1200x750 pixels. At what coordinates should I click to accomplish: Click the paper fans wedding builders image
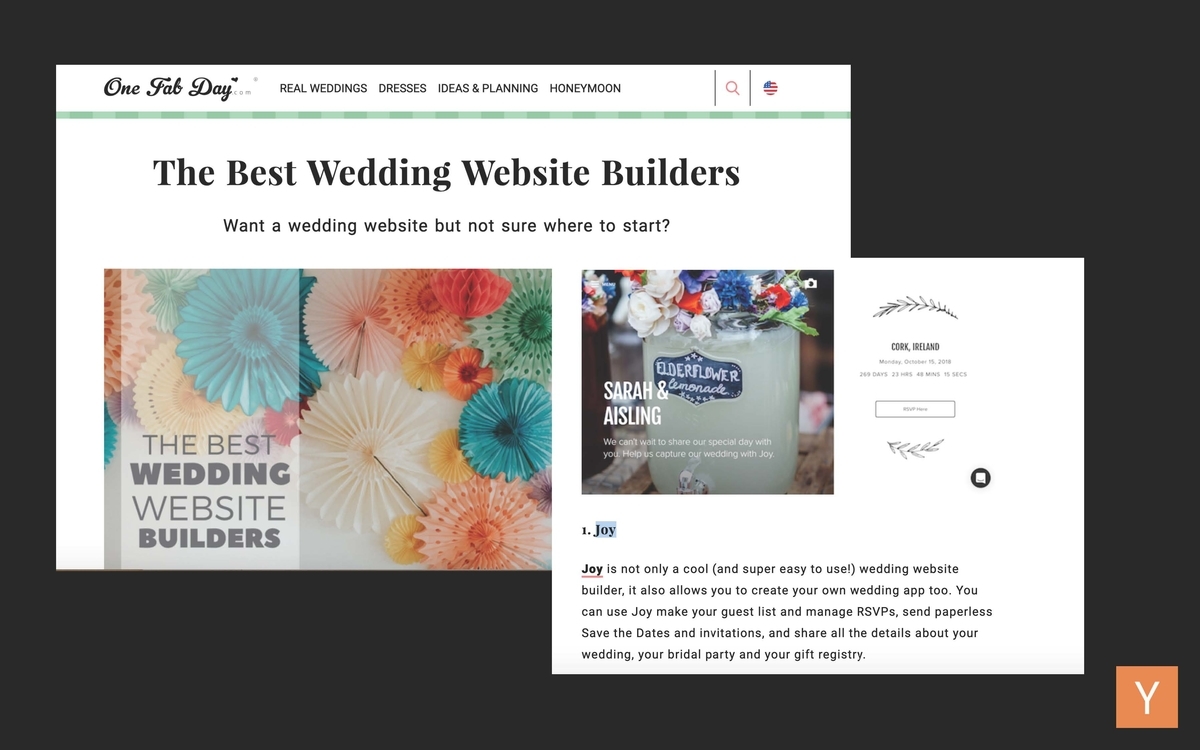pyautogui.click(x=327, y=419)
